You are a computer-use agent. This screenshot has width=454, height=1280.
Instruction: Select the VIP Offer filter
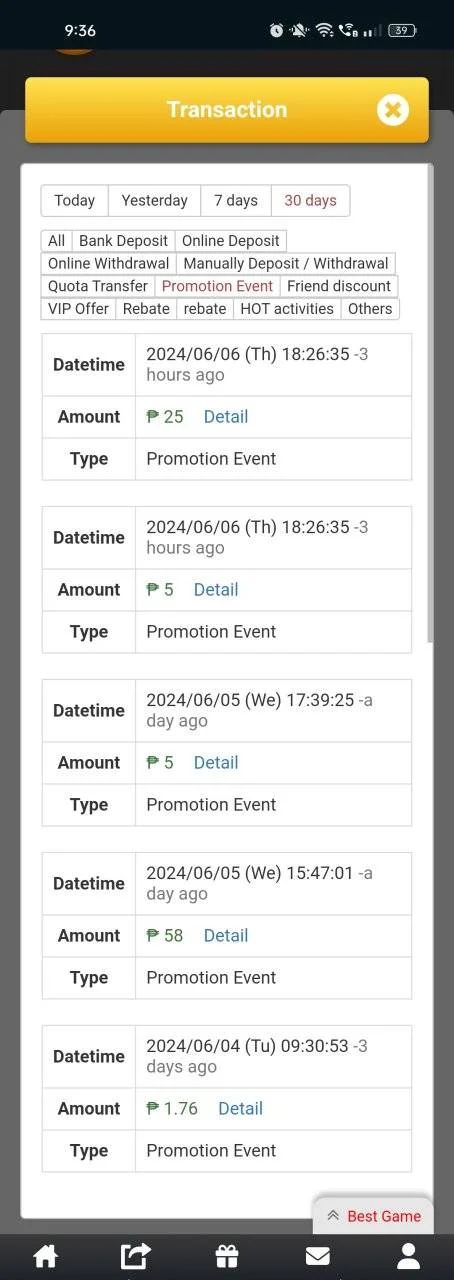78,309
